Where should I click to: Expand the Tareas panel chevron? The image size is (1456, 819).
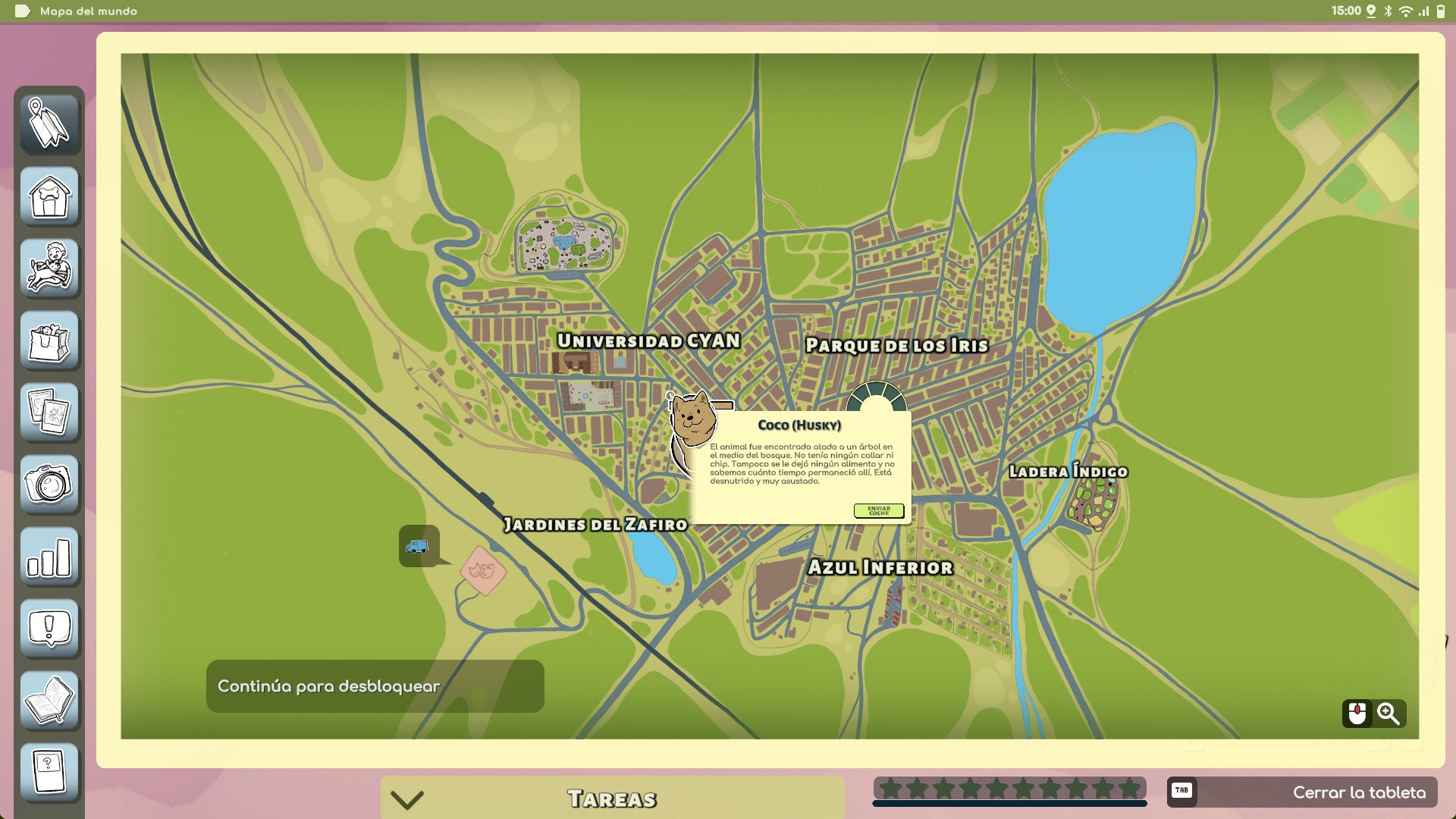pos(407,799)
